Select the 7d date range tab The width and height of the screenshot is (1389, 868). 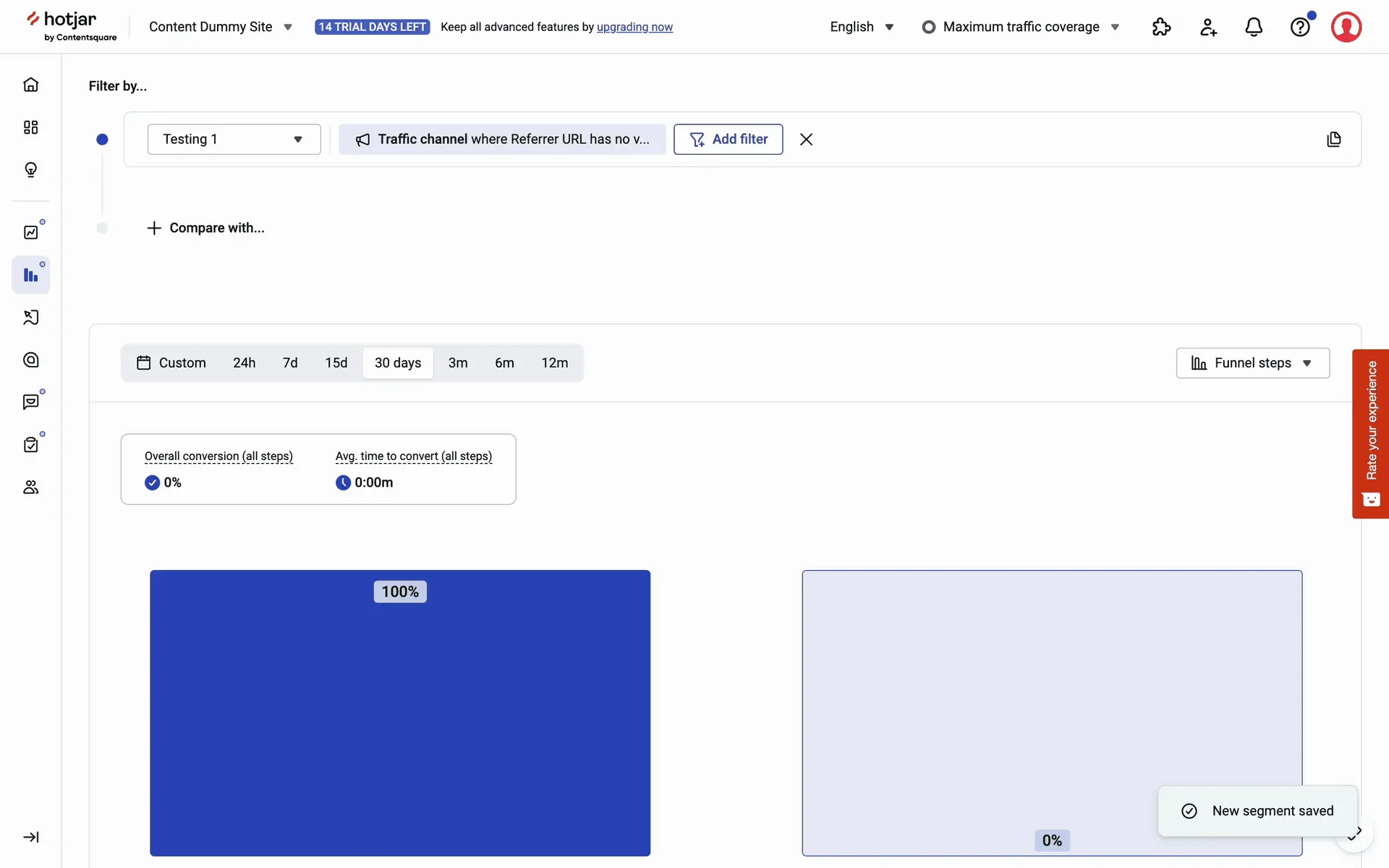pyautogui.click(x=290, y=363)
